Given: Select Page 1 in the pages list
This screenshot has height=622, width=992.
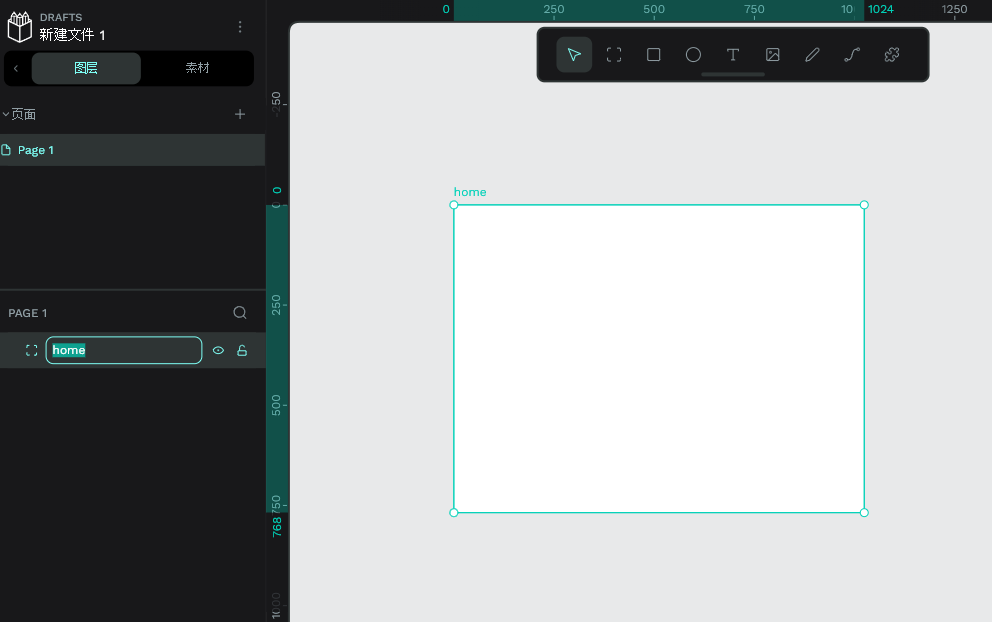Looking at the screenshot, I should (132, 150).
